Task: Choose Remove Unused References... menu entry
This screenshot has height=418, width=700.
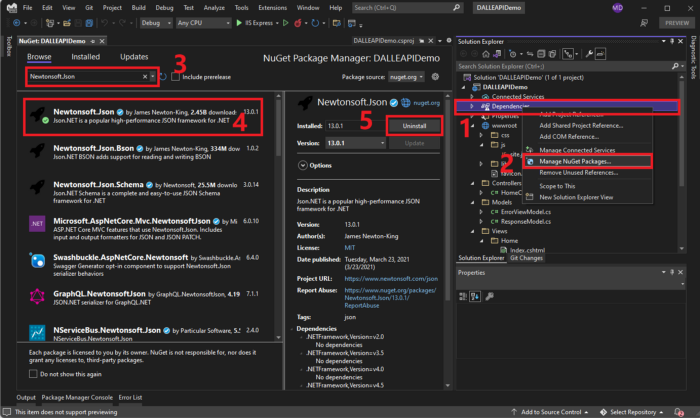Action: [x=579, y=172]
